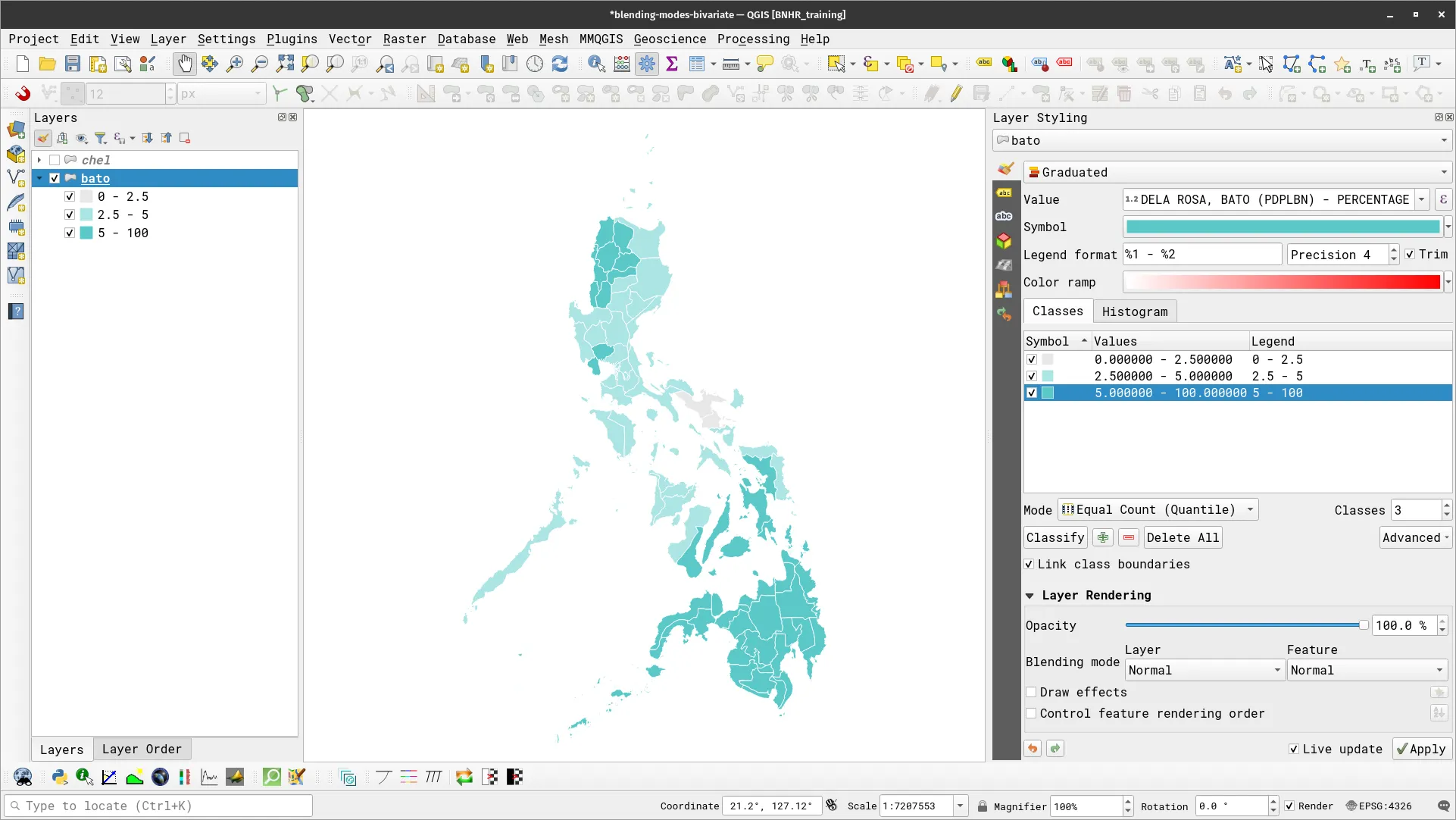Open the Vector menu
Screen dimensions: 1456x820
click(x=349, y=39)
